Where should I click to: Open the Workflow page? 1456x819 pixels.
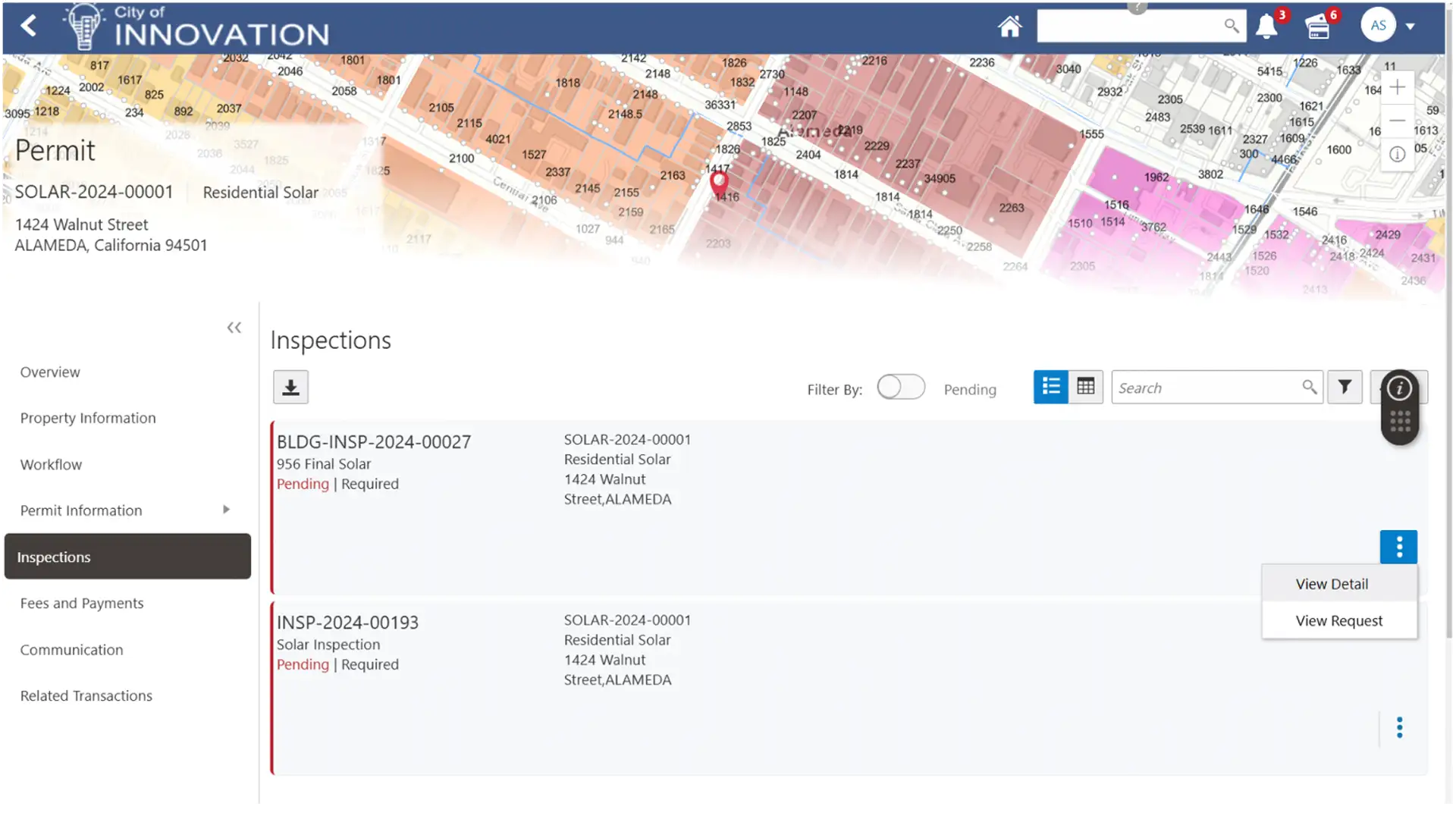point(51,465)
